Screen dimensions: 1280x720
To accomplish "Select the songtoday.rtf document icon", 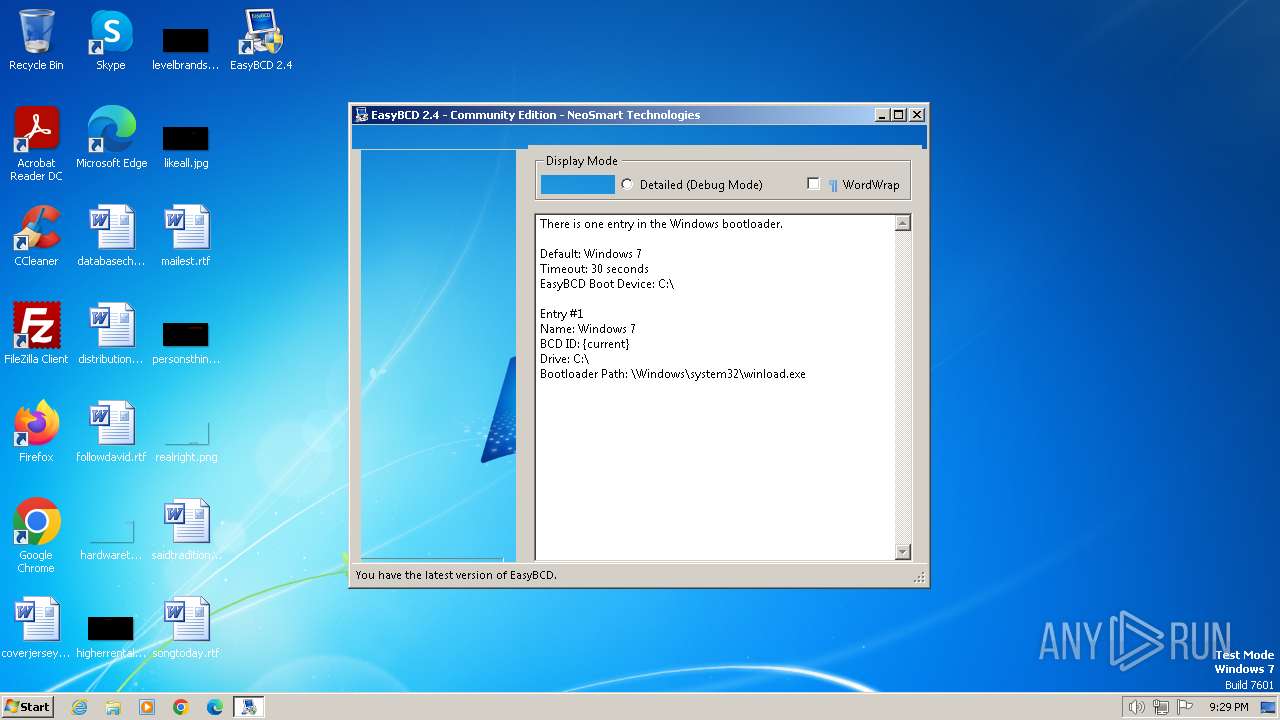I will 186,628.
